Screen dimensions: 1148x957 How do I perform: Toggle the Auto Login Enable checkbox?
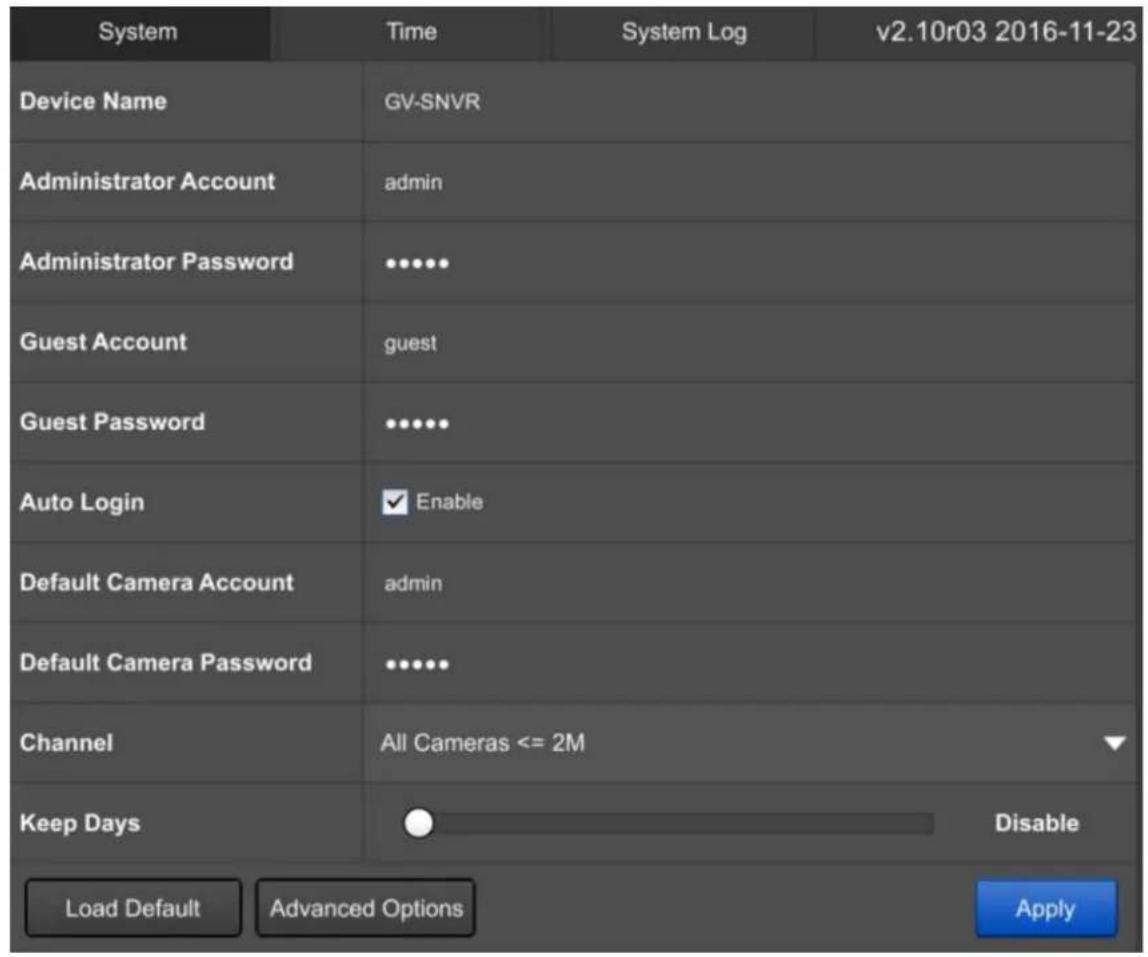pyautogui.click(x=395, y=502)
